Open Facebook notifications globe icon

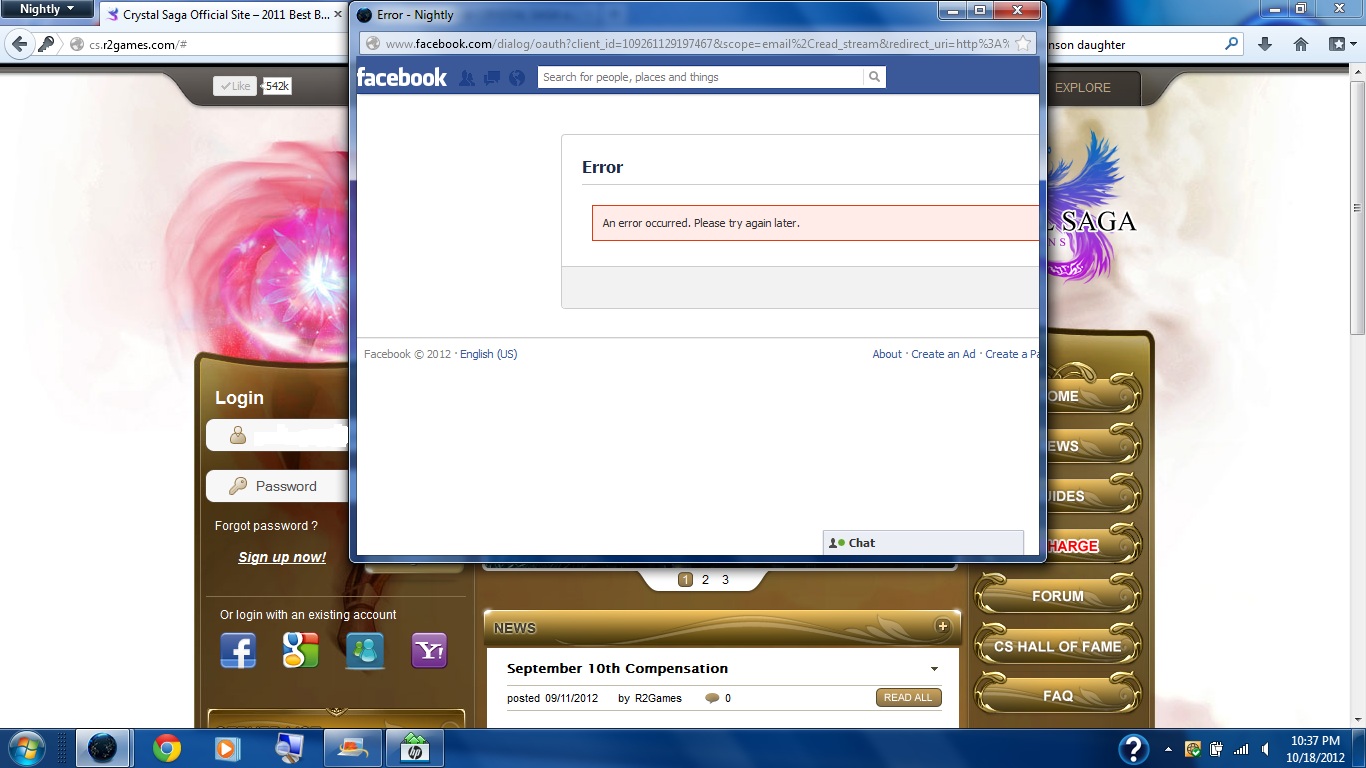pyautogui.click(x=517, y=78)
